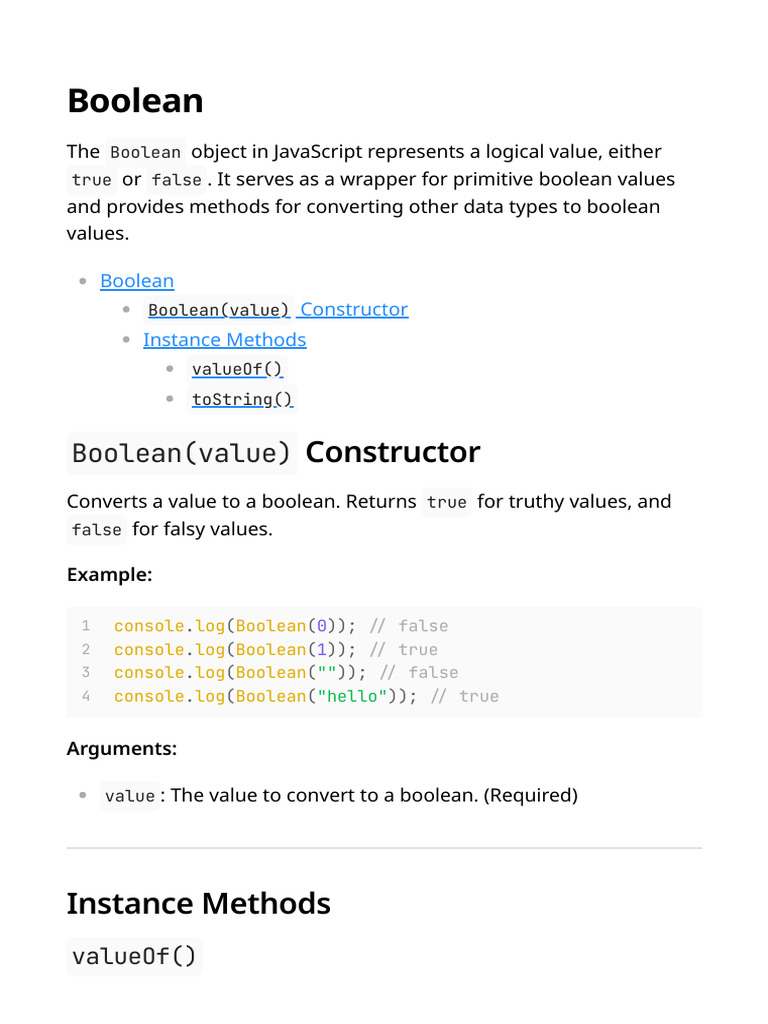Click the Instance Methods section heading
Viewport: 768px width, 1024px height.
click(x=198, y=904)
